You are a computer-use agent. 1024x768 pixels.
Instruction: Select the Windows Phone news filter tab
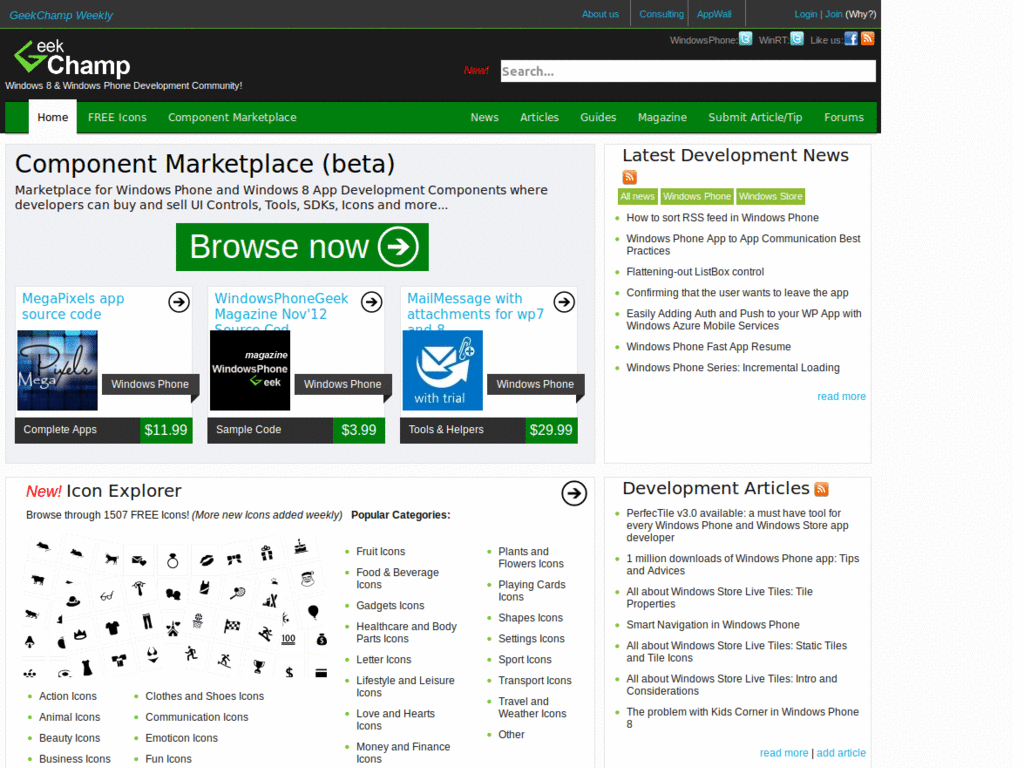tap(697, 197)
